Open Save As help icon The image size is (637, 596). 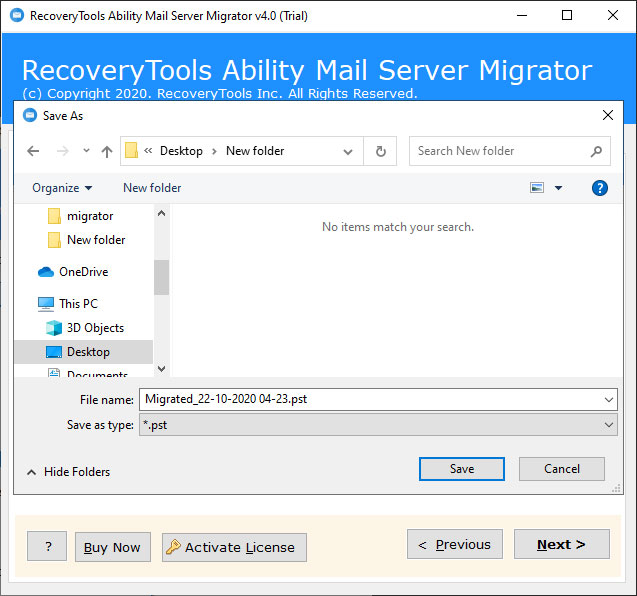point(600,188)
